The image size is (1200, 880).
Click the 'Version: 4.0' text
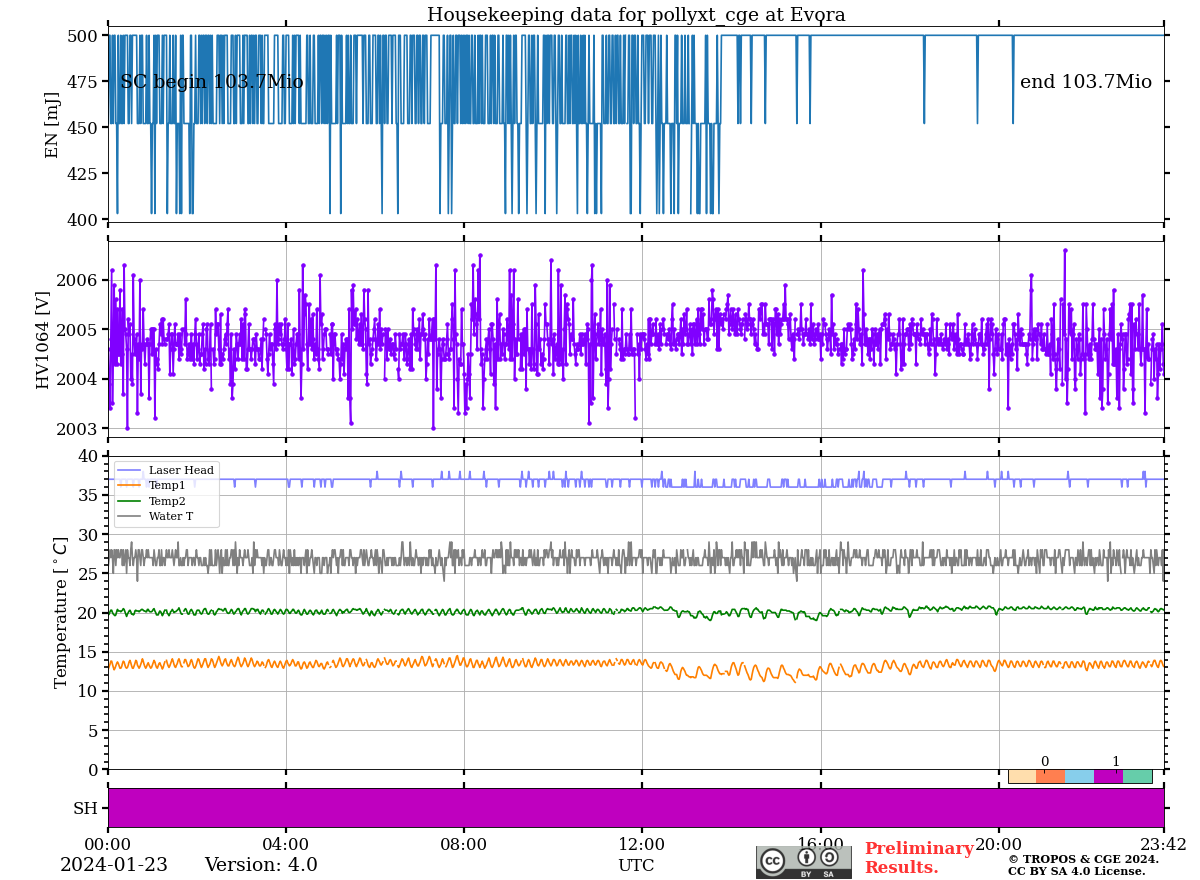click(261, 865)
